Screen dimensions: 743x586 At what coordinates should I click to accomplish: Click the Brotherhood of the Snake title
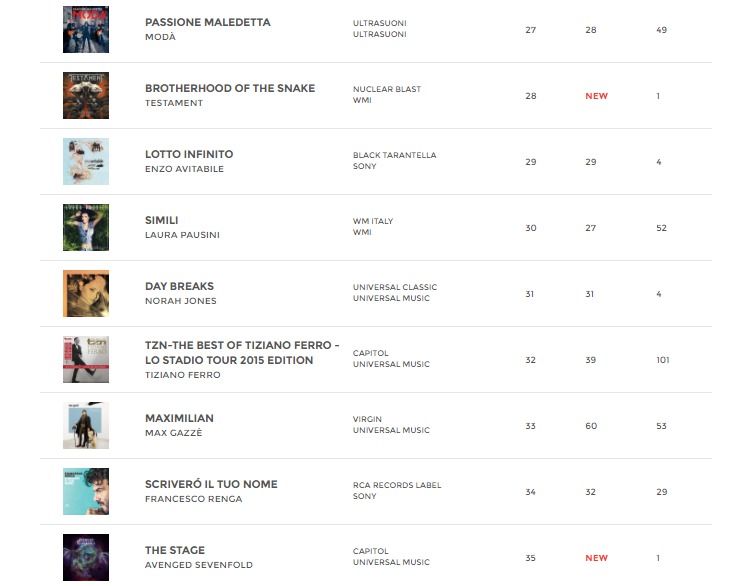230,88
